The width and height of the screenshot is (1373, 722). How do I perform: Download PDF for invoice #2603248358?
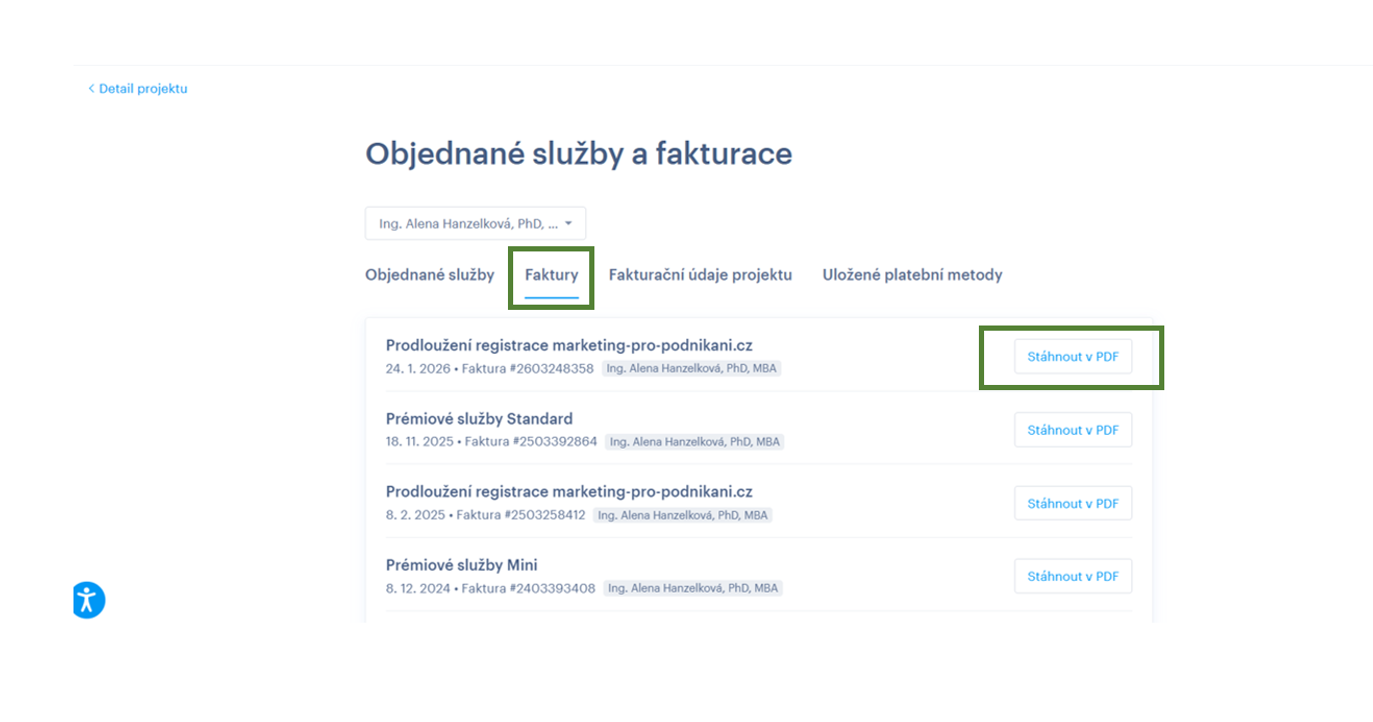tap(1073, 357)
